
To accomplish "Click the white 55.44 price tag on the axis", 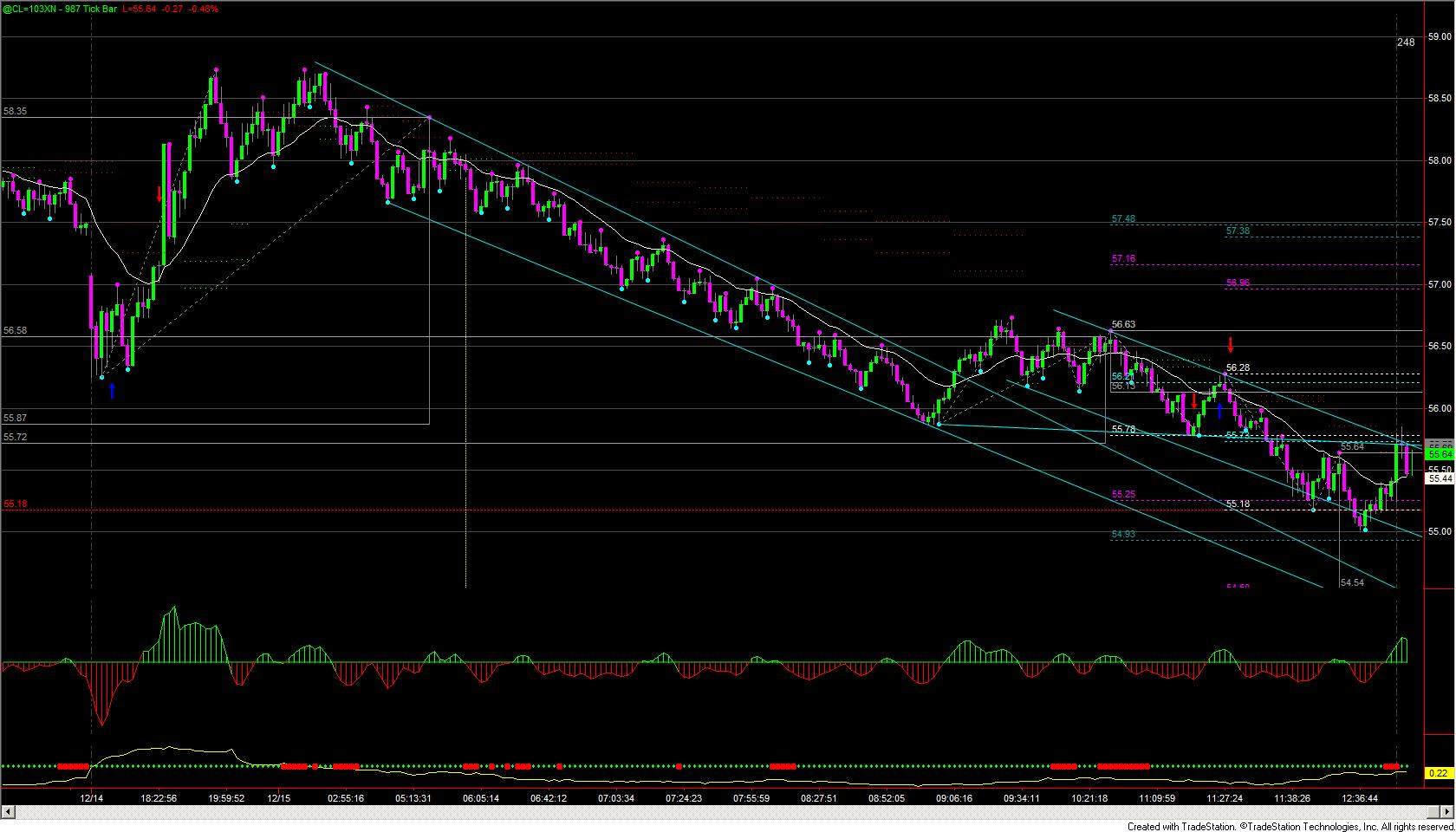I will point(1440,478).
